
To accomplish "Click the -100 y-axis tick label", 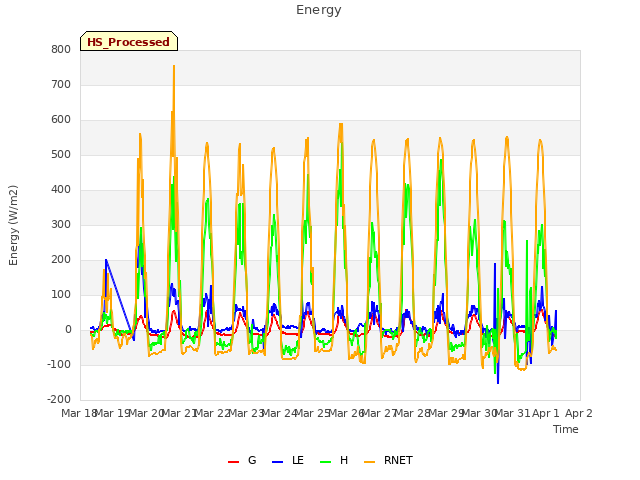I will coord(59,364).
